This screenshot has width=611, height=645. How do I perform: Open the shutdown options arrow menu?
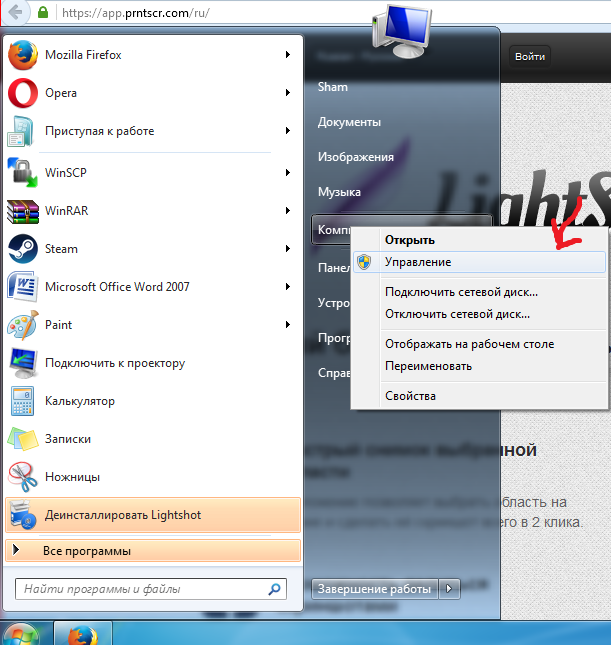pyautogui.click(x=450, y=589)
